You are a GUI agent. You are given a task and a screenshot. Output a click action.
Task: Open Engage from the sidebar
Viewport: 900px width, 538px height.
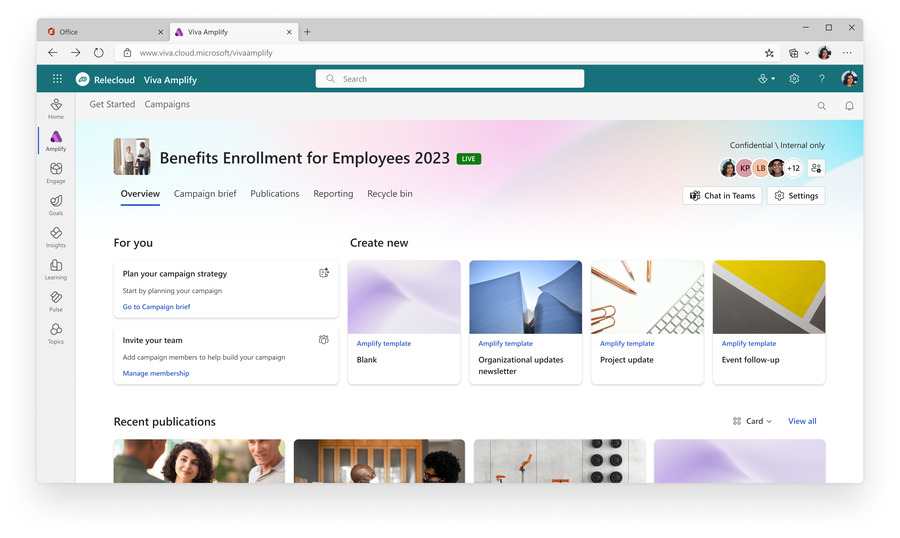pyautogui.click(x=56, y=173)
